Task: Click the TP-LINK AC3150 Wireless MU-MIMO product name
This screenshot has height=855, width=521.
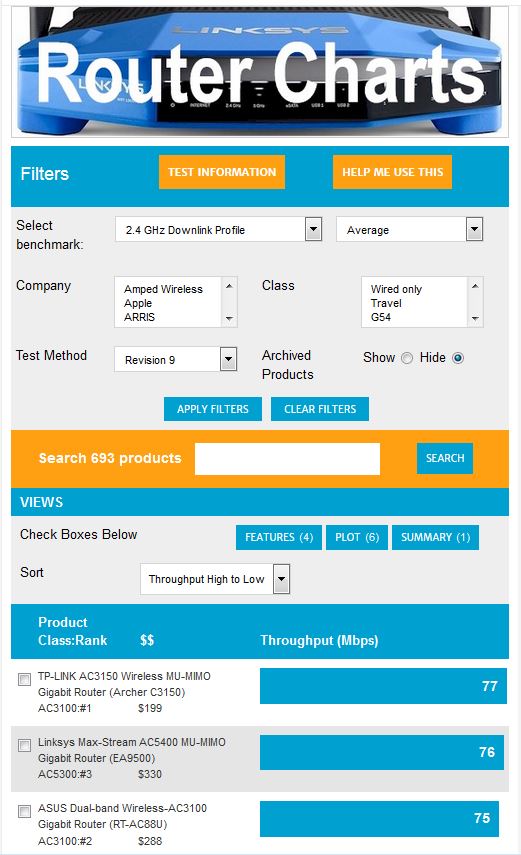Action: (x=124, y=684)
